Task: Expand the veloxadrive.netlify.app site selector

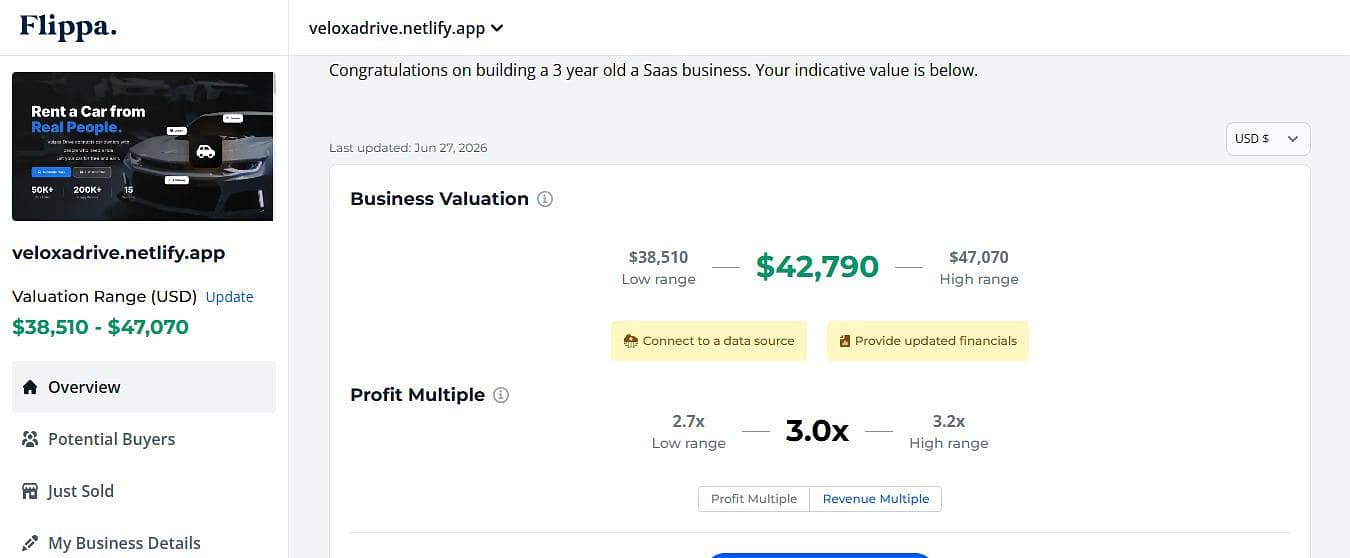Action: pos(406,28)
